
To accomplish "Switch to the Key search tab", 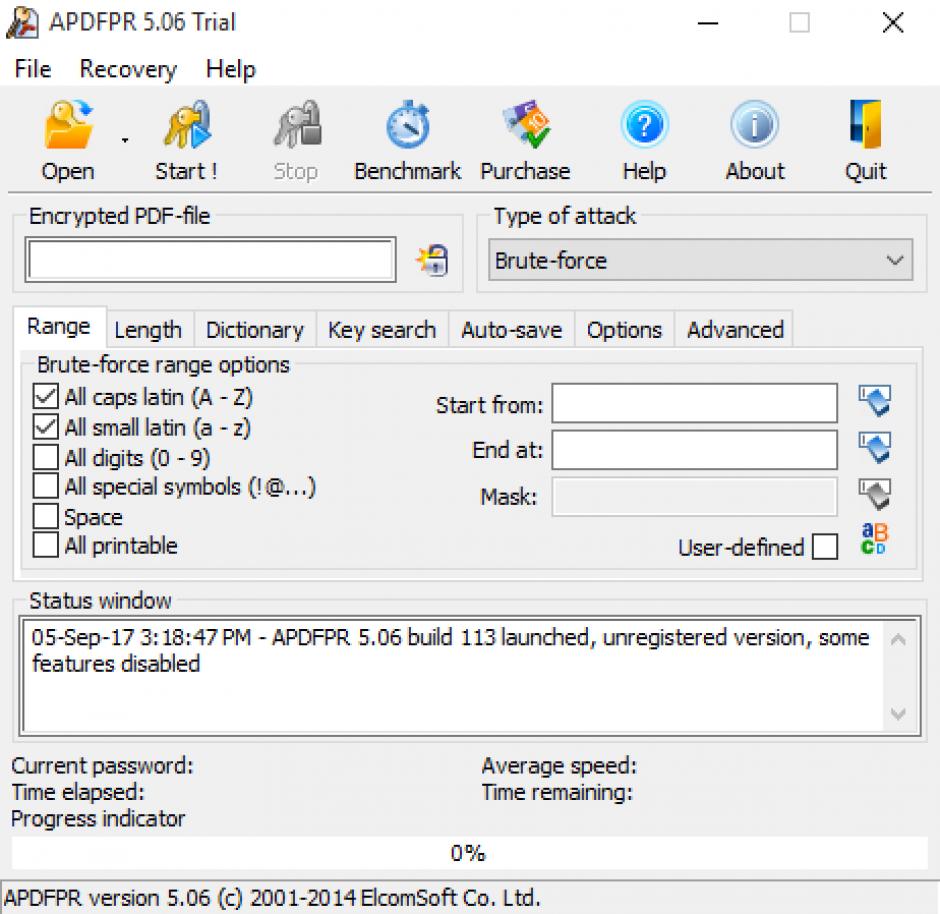I will pyautogui.click(x=382, y=330).
